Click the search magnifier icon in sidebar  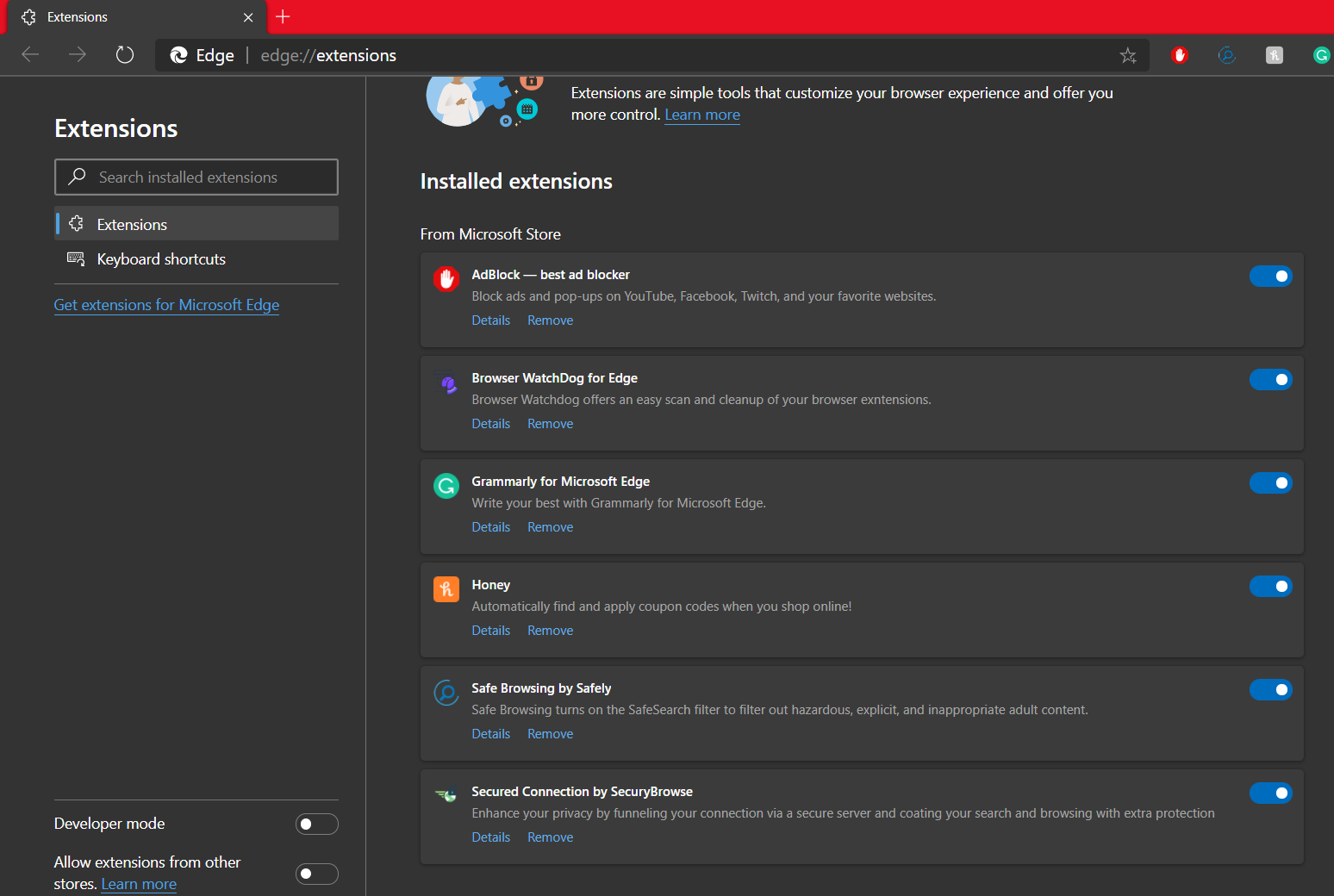click(x=77, y=177)
